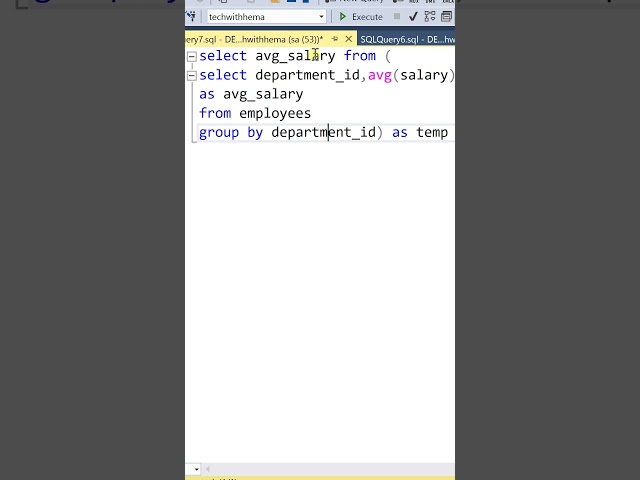Click the Cancel Executing Query stop icon
Viewport: 640px width, 480px height.
point(397,16)
